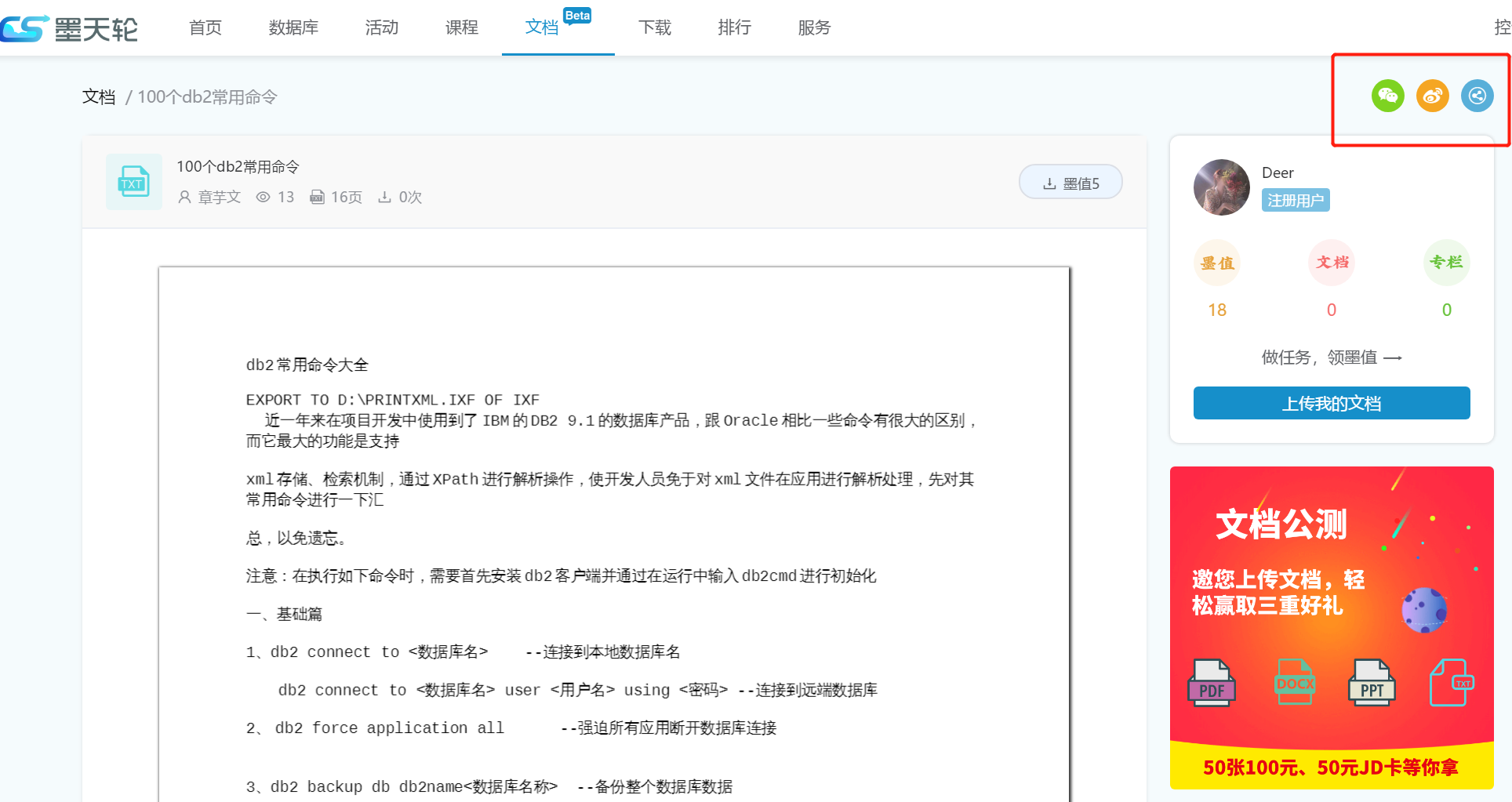
Task: Share the document via Weibo icon
Action: (1432, 96)
